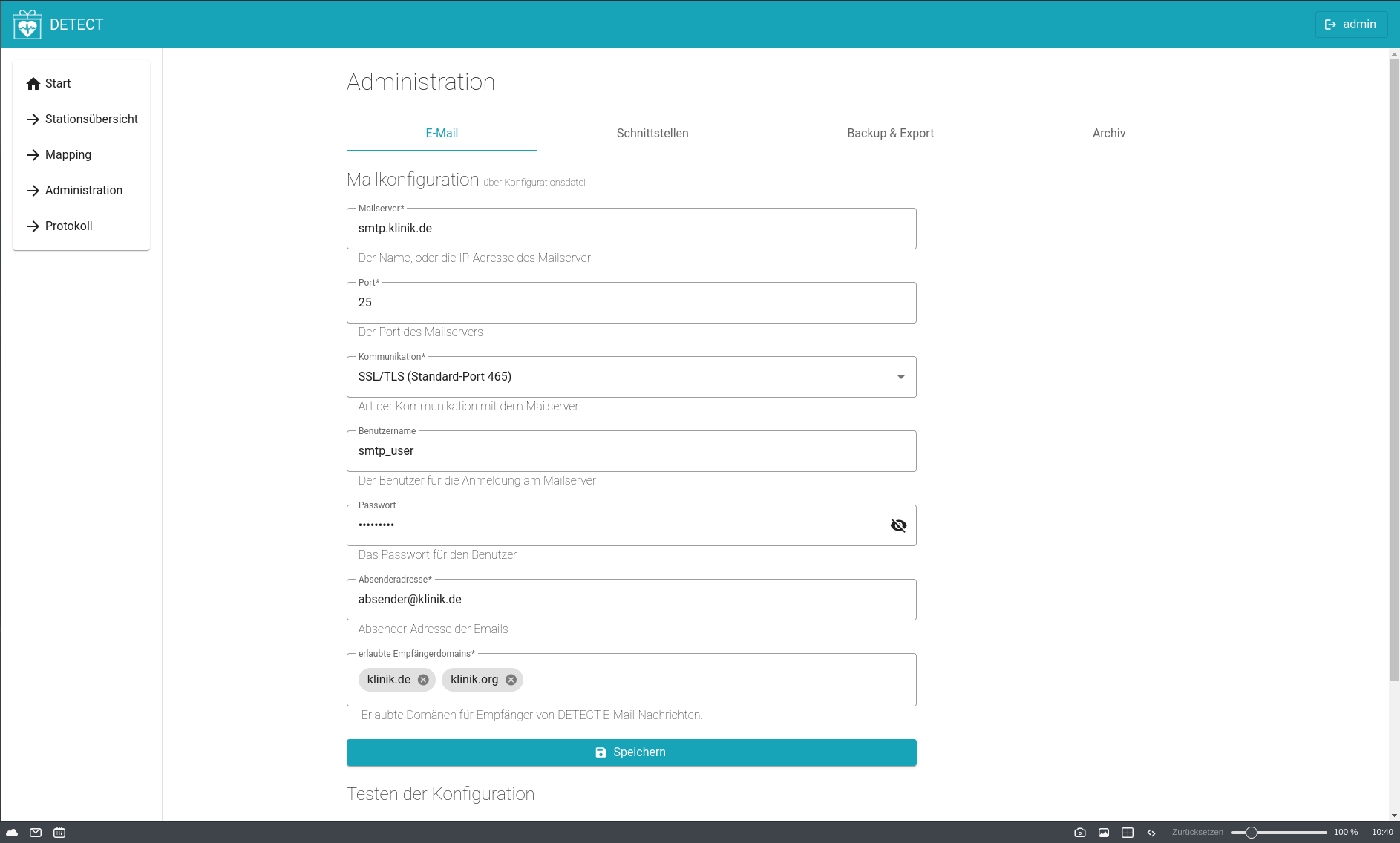This screenshot has width=1400, height=843.
Task: Remove the klinik.de domain chip
Action: coord(423,680)
